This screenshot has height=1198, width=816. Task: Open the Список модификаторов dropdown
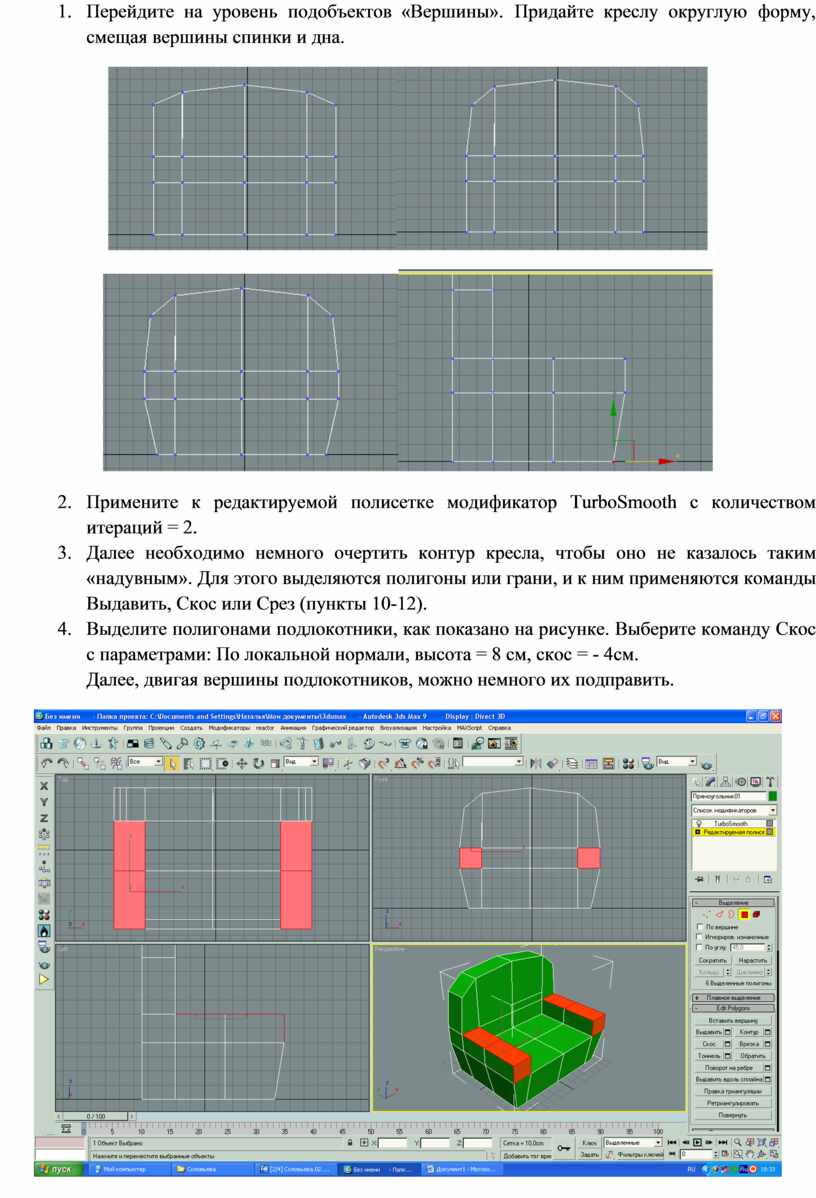733,810
